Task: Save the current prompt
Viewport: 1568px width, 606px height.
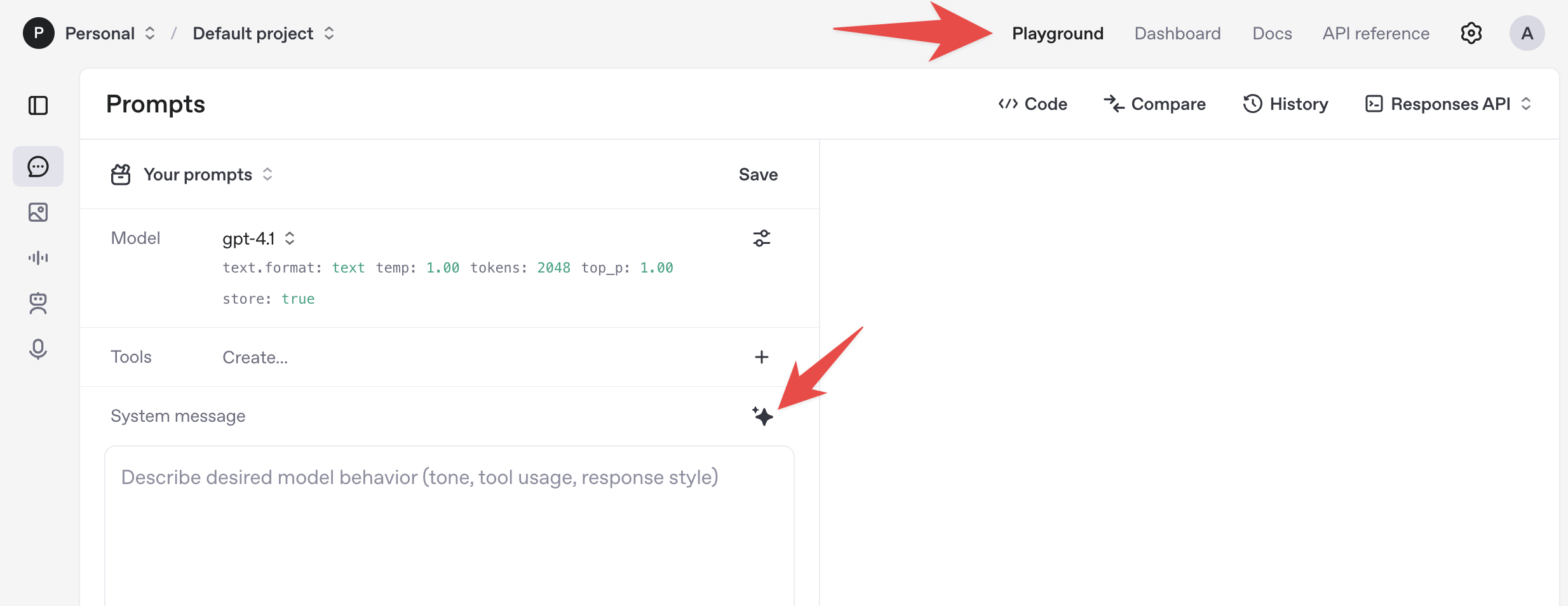Action: click(x=758, y=175)
